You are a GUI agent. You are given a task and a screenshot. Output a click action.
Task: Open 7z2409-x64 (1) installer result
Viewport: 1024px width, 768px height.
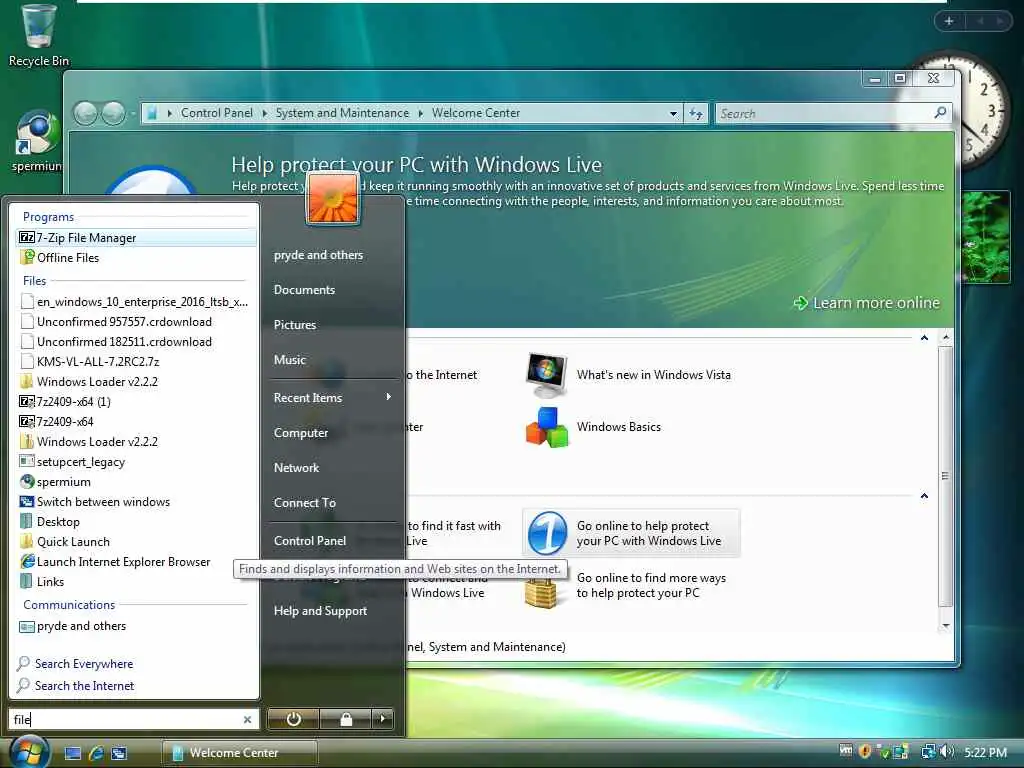[x=135, y=402]
